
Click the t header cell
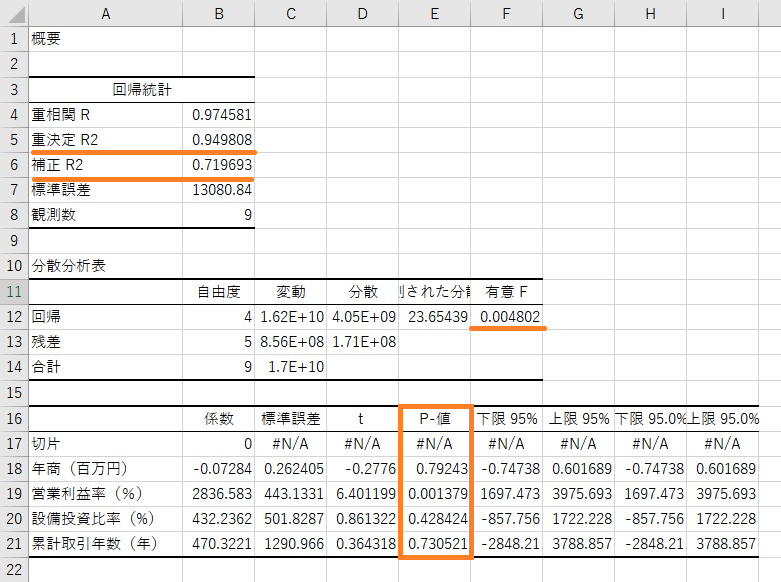coord(361,418)
